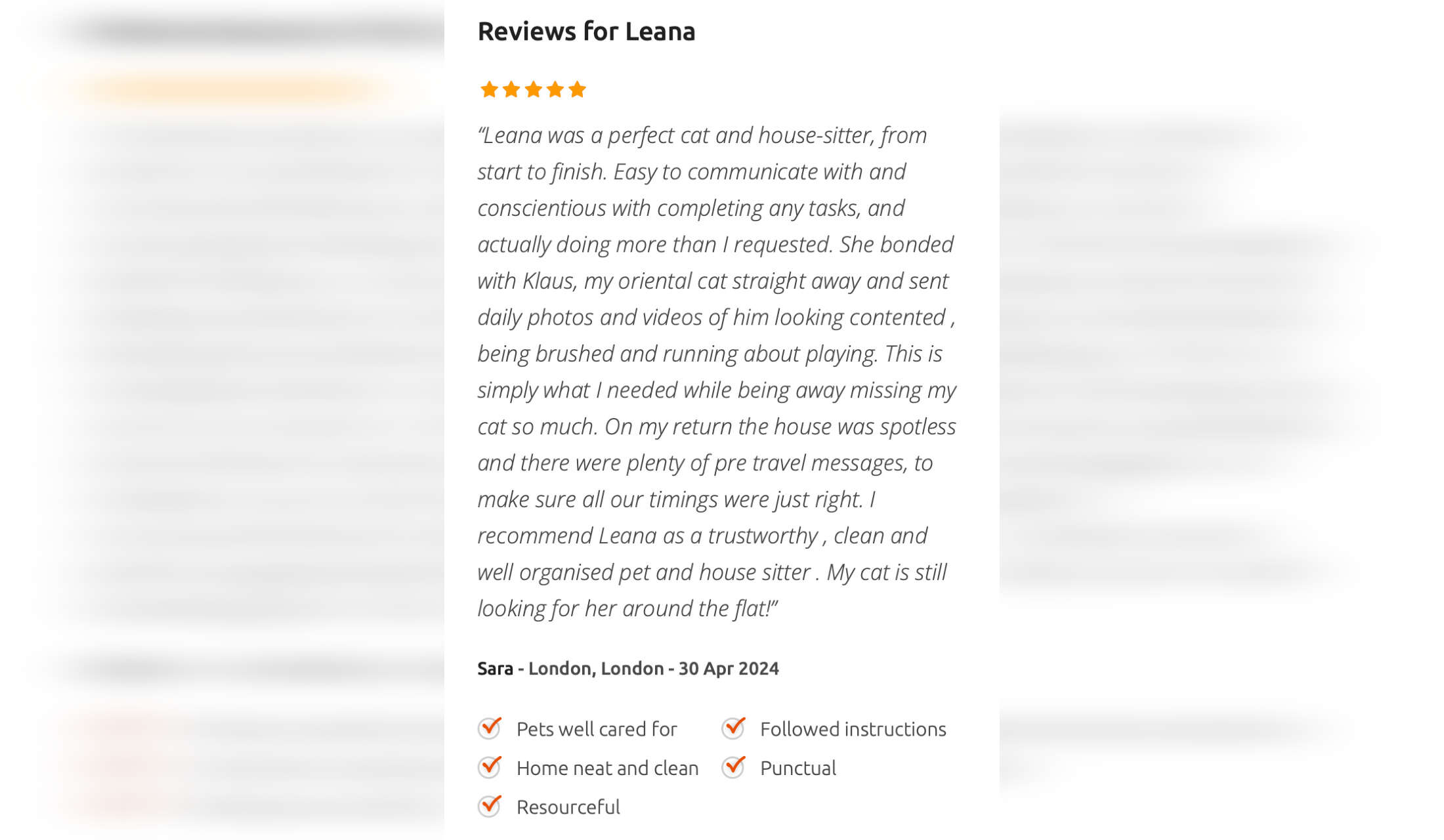
Task: Click the fifth star of the rating
Action: 578,89
